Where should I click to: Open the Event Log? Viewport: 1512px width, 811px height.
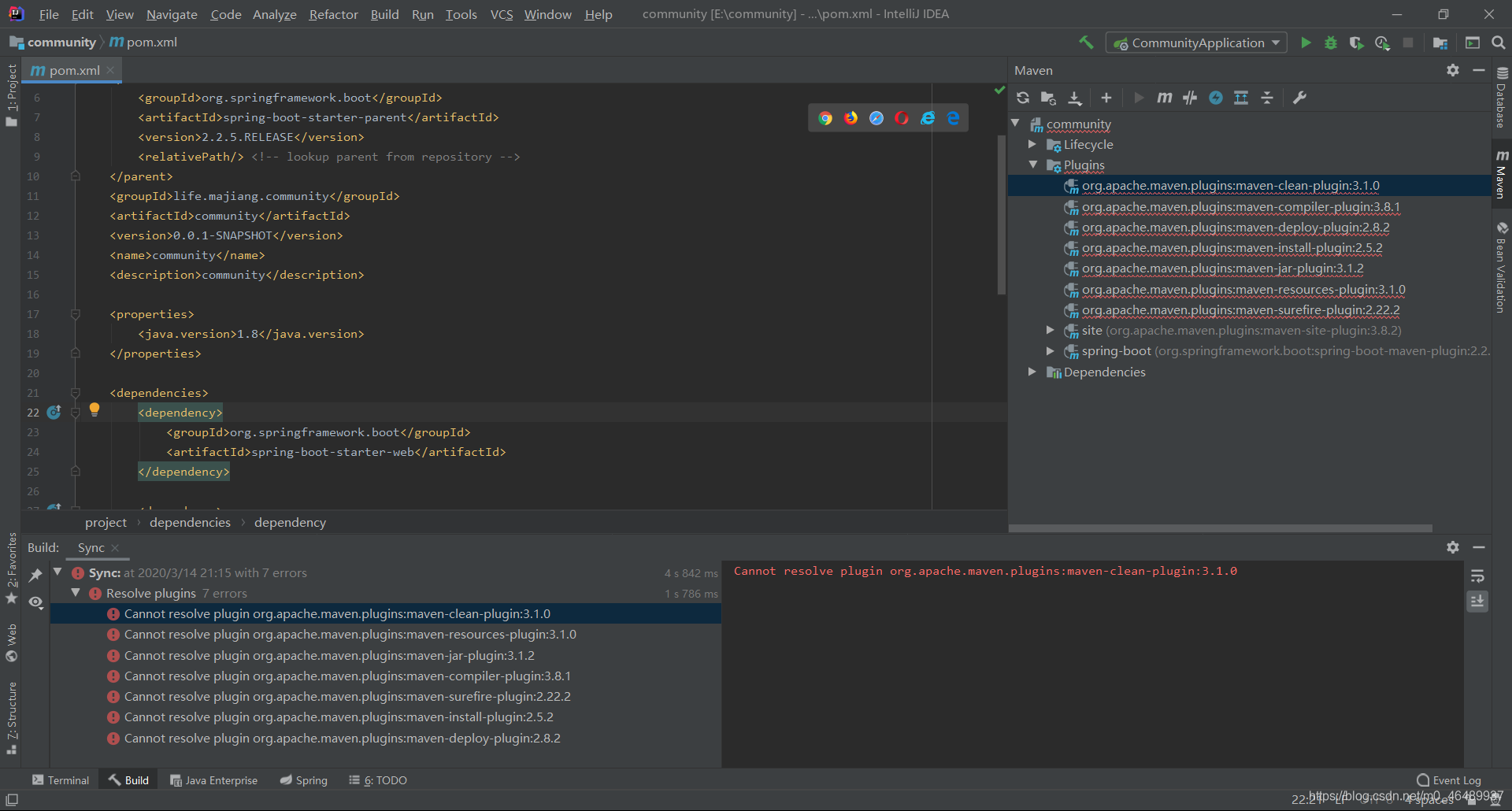(x=1449, y=780)
